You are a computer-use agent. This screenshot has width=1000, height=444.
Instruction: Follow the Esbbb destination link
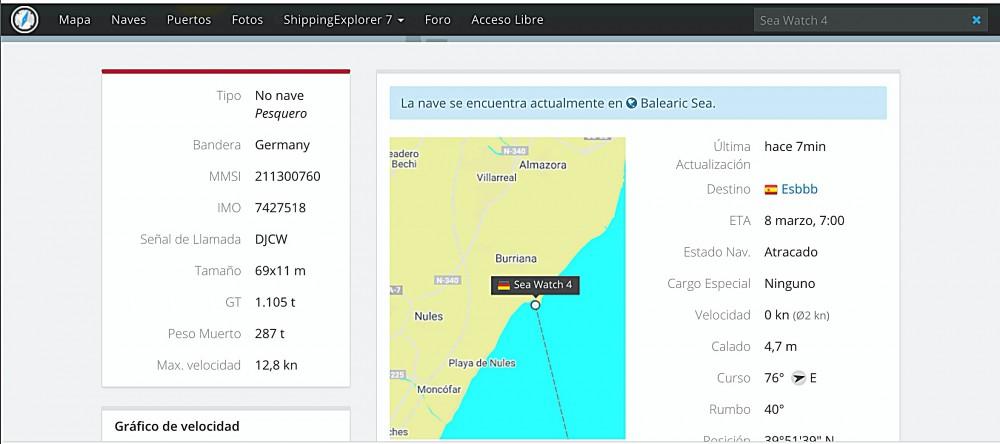[802, 189]
